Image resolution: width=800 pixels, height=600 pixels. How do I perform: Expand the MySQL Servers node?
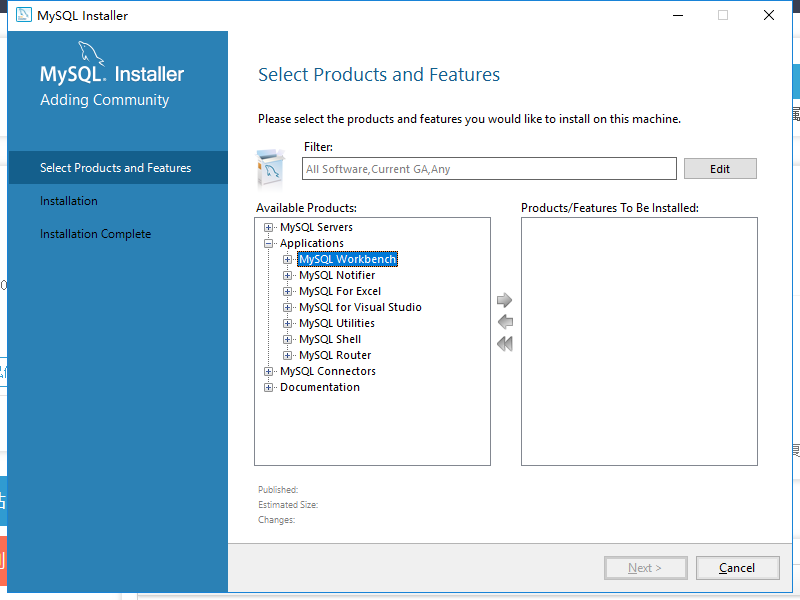point(268,228)
